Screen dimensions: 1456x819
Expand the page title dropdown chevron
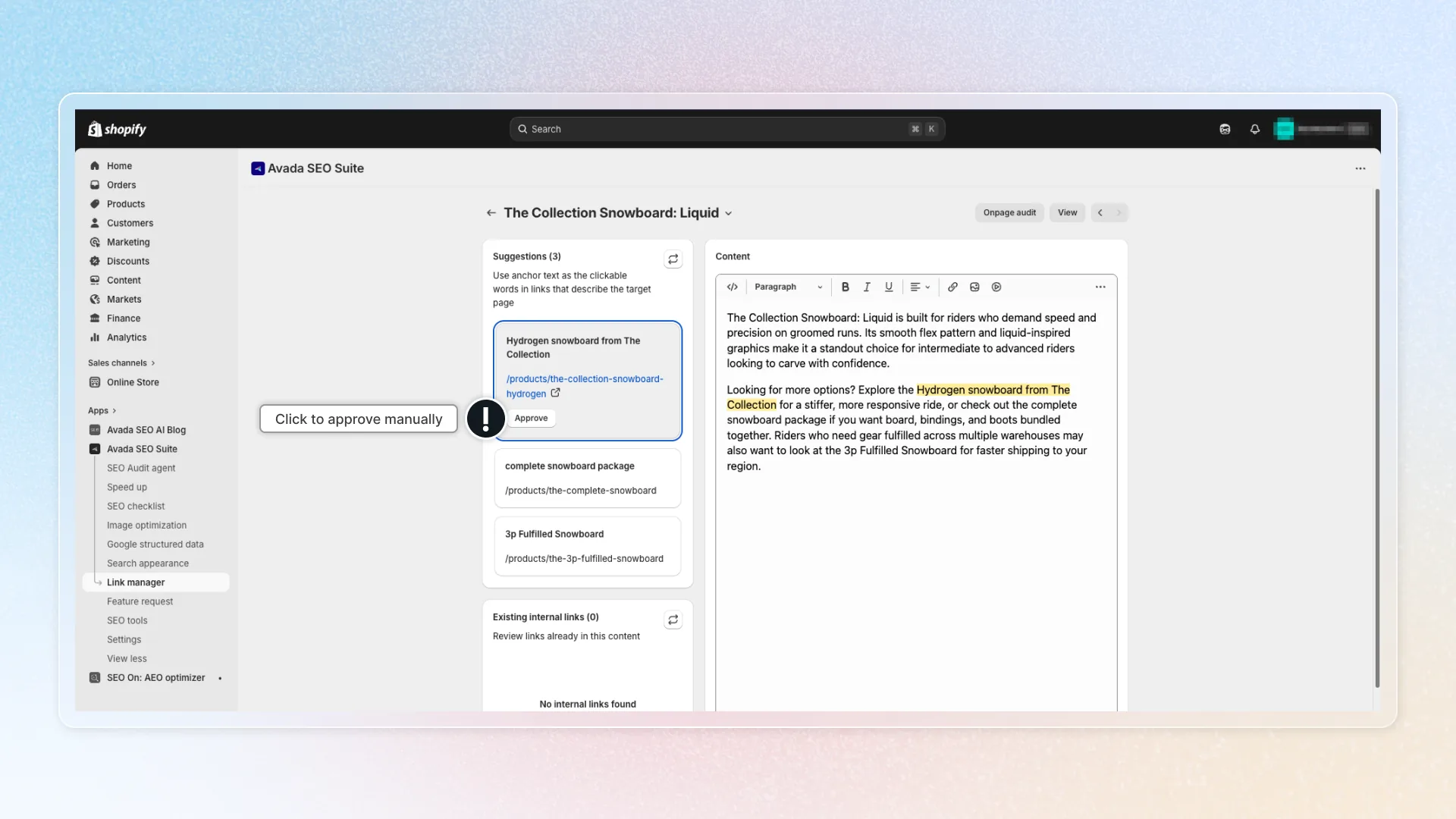[729, 214]
